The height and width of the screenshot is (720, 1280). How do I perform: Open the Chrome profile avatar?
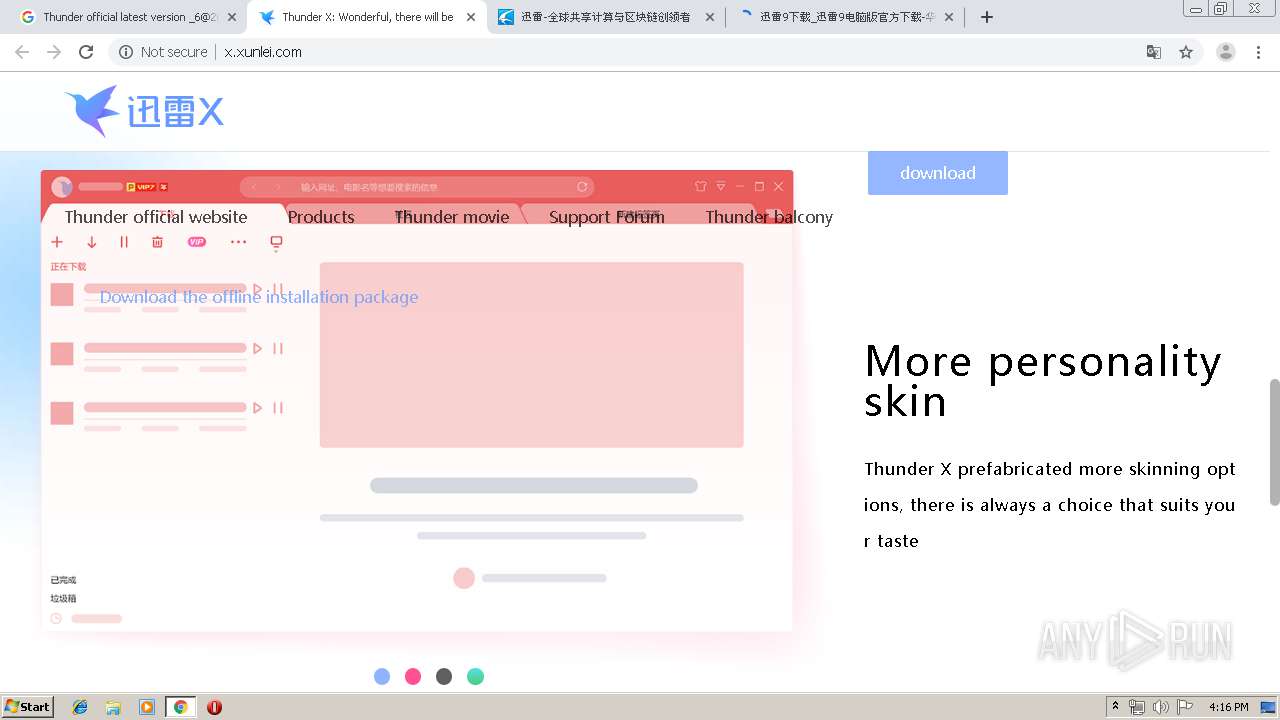click(x=1226, y=52)
